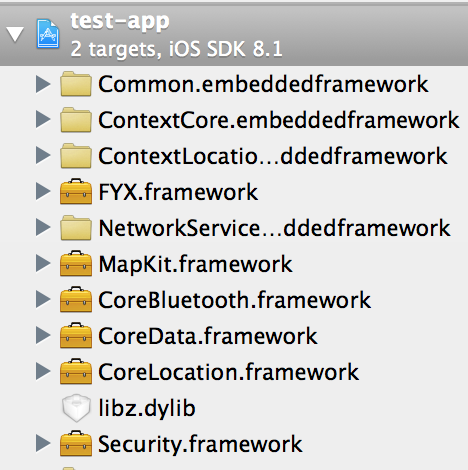
Task: Expand the FYX.framework disclosure triangle
Action: tap(43, 192)
